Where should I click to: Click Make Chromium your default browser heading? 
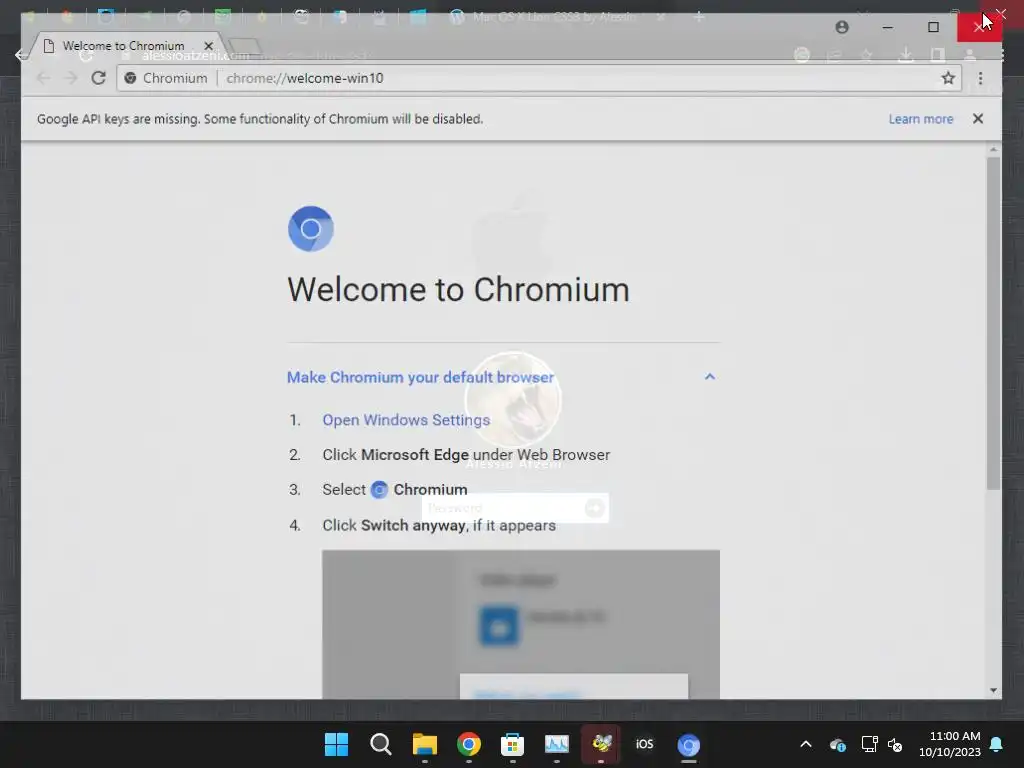click(x=421, y=377)
